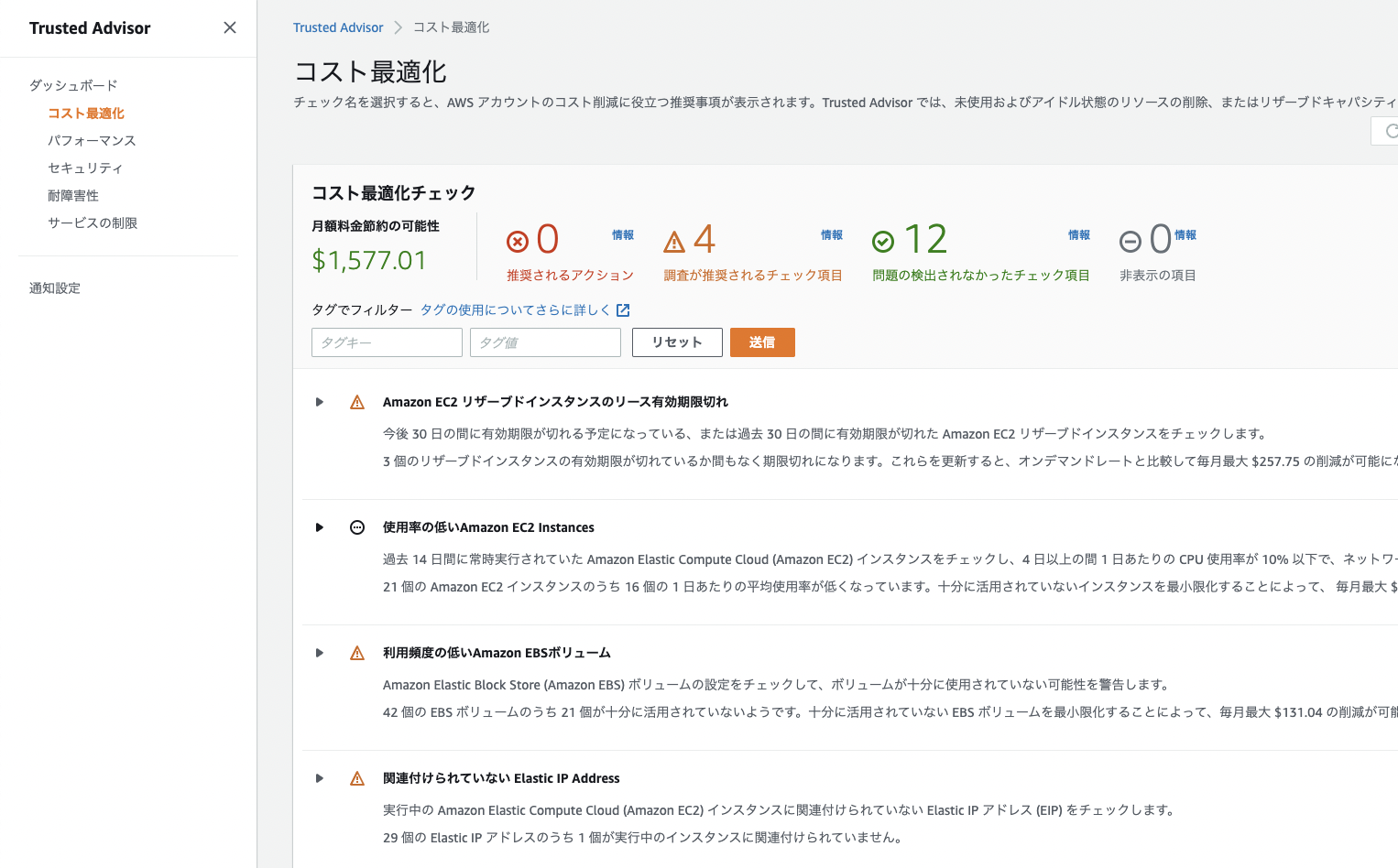The image size is (1398, 868).
Task: Click the タグキー input field
Action: pyautogui.click(x=387, y=342)
